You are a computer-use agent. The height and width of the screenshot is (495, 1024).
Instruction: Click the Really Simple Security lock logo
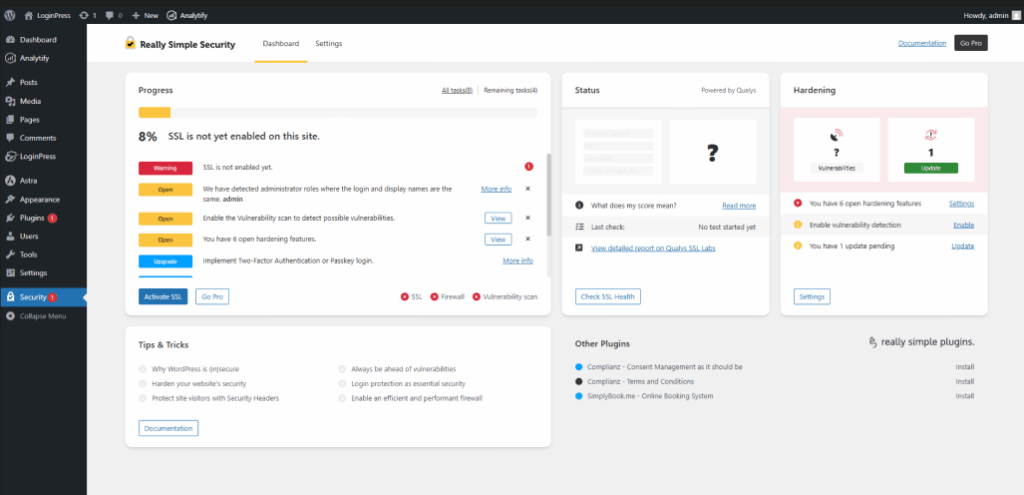point(131,43)
